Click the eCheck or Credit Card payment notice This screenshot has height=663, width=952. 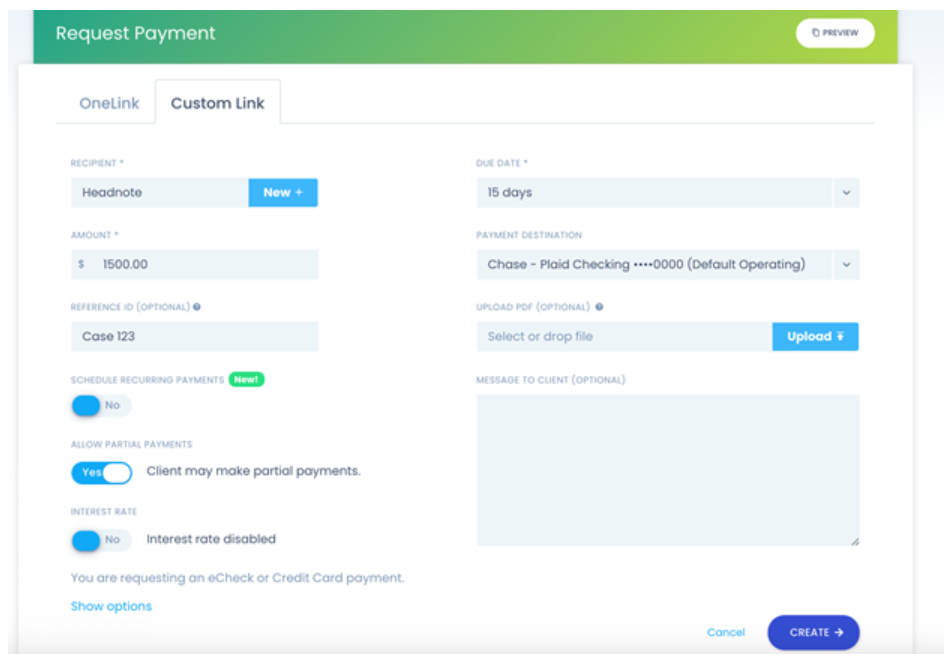[x=237, y=578]
